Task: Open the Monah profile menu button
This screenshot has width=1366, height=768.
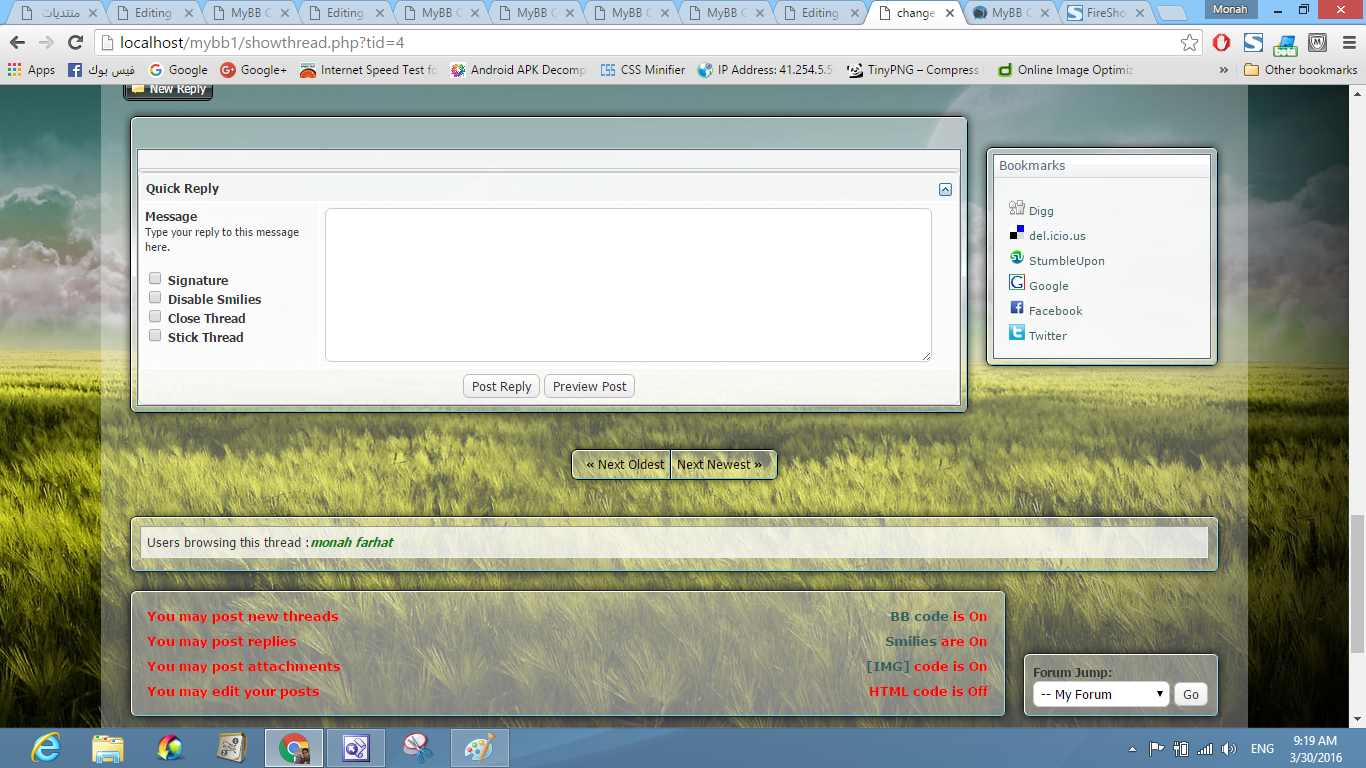Action: click(x=1229, y=9)
